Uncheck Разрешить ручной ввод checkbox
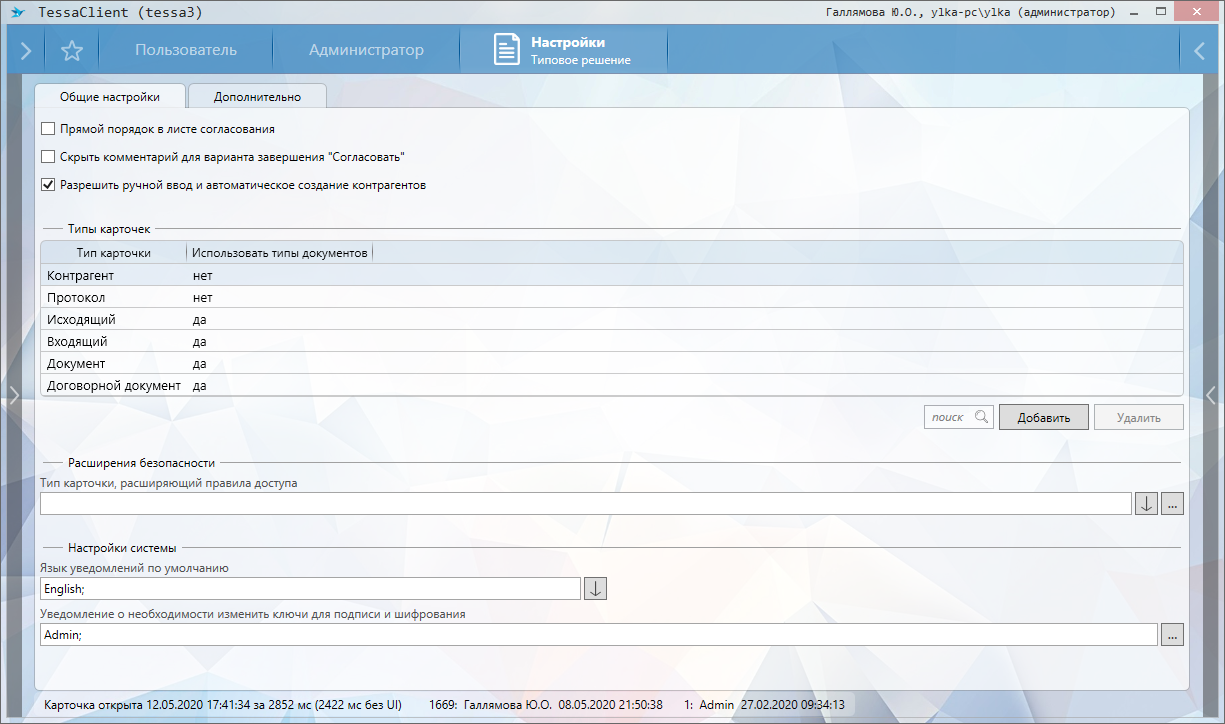Screen dimensions: 1225x724 coord(48,185)
